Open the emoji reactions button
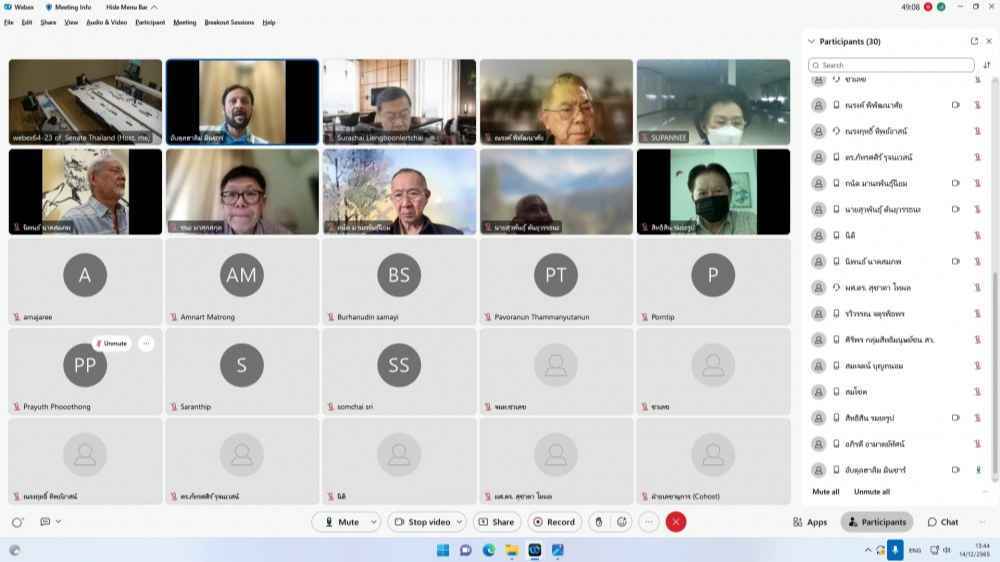The width and height of the screenshot is (1000, 562). tap(622, 522)
